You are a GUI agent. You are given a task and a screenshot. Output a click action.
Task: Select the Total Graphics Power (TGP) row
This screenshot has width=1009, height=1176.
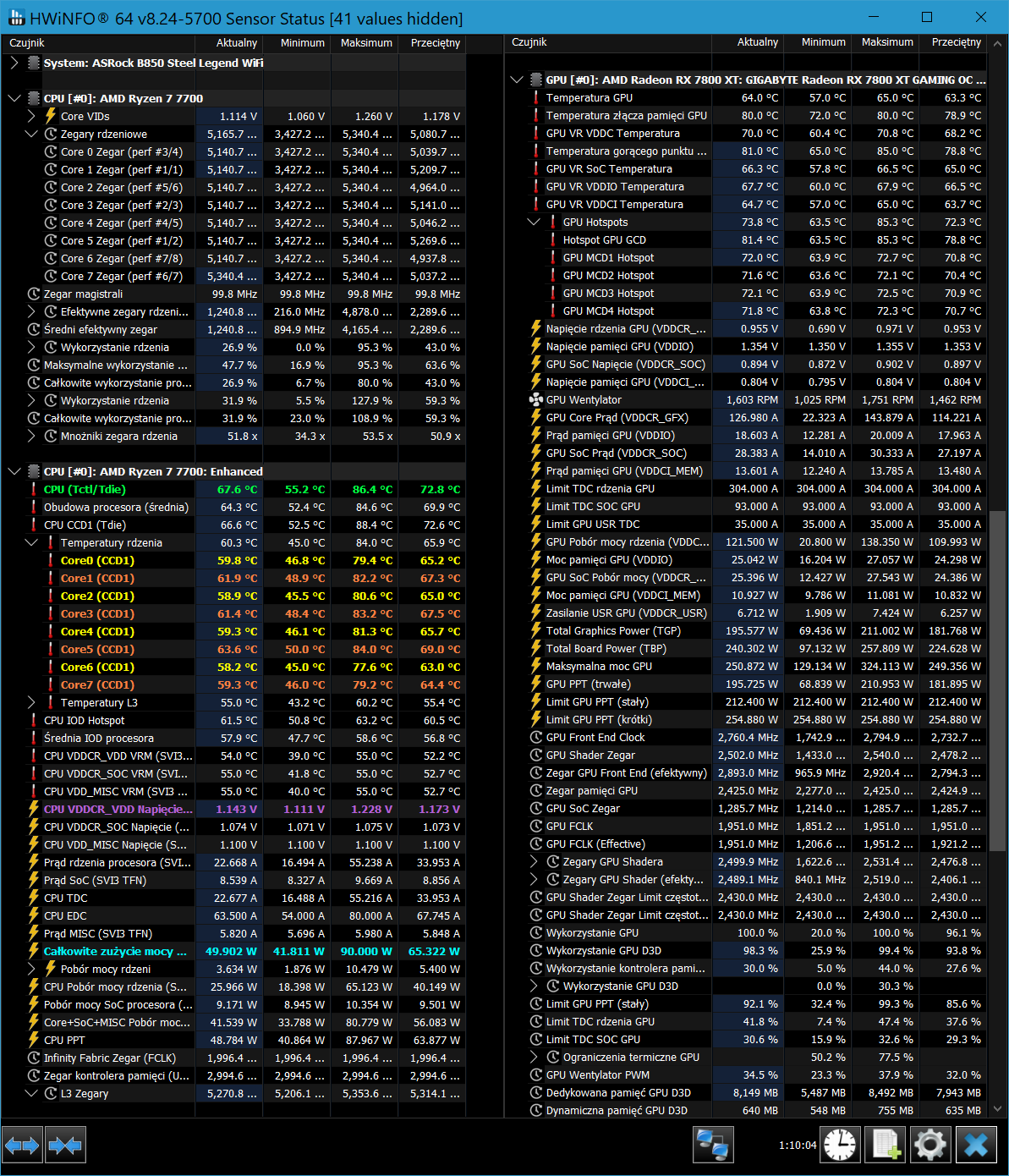pos(745,630)
